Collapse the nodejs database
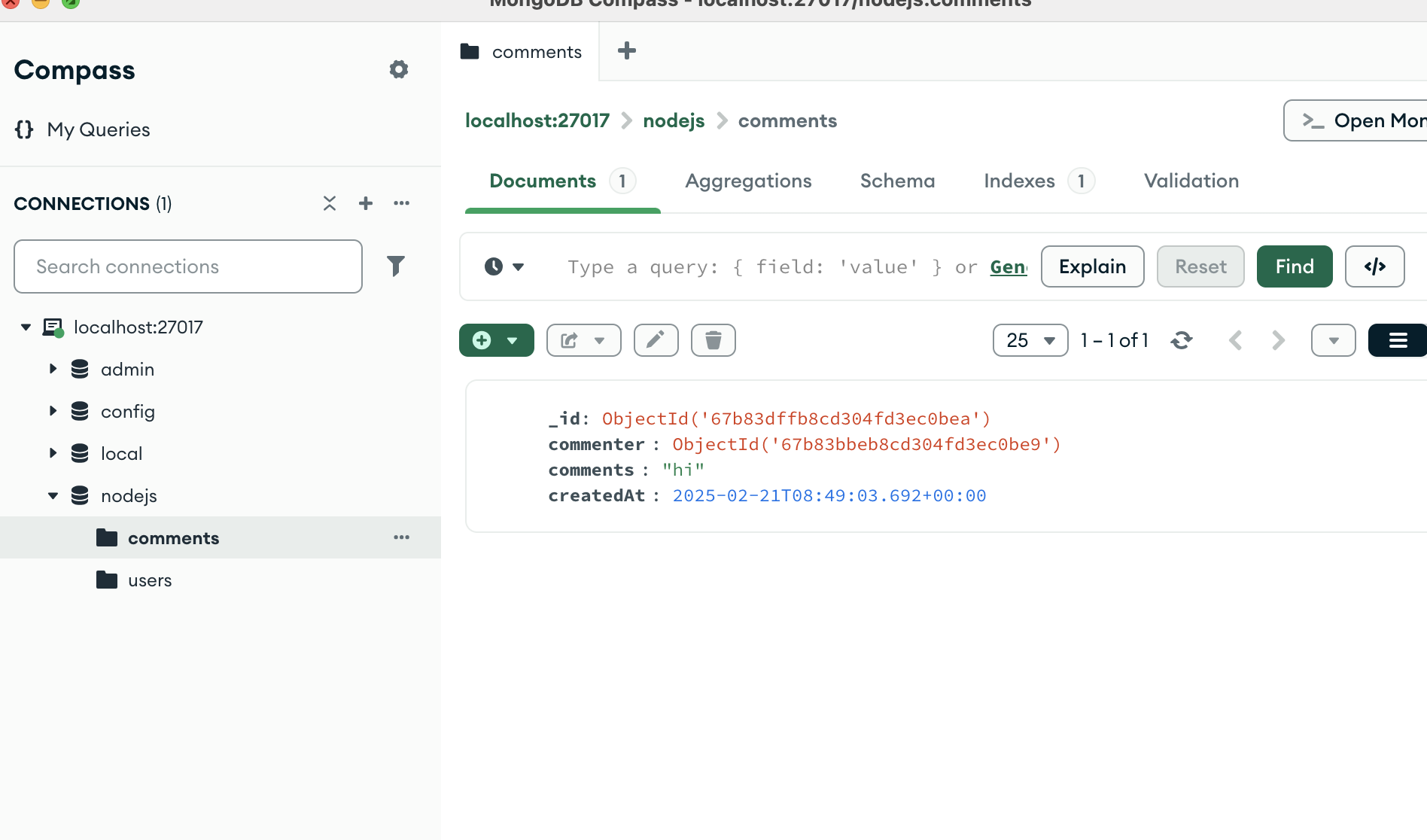This screenshot has height=840, width=1427. (53, 495)
